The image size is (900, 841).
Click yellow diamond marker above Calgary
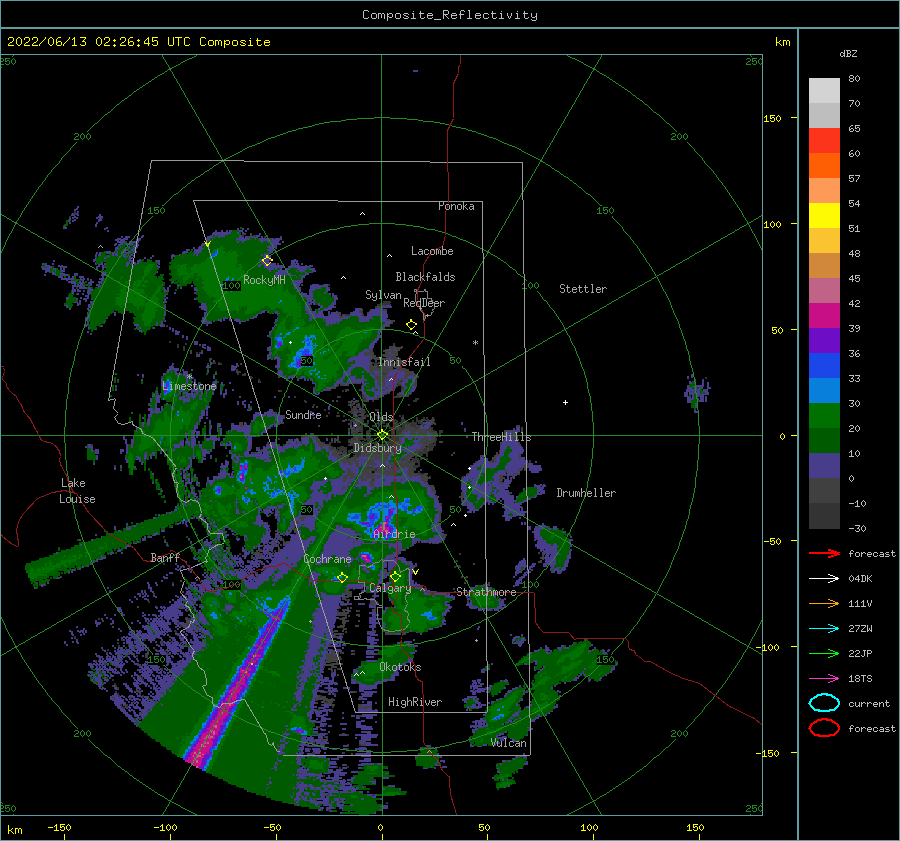[395, 576]
